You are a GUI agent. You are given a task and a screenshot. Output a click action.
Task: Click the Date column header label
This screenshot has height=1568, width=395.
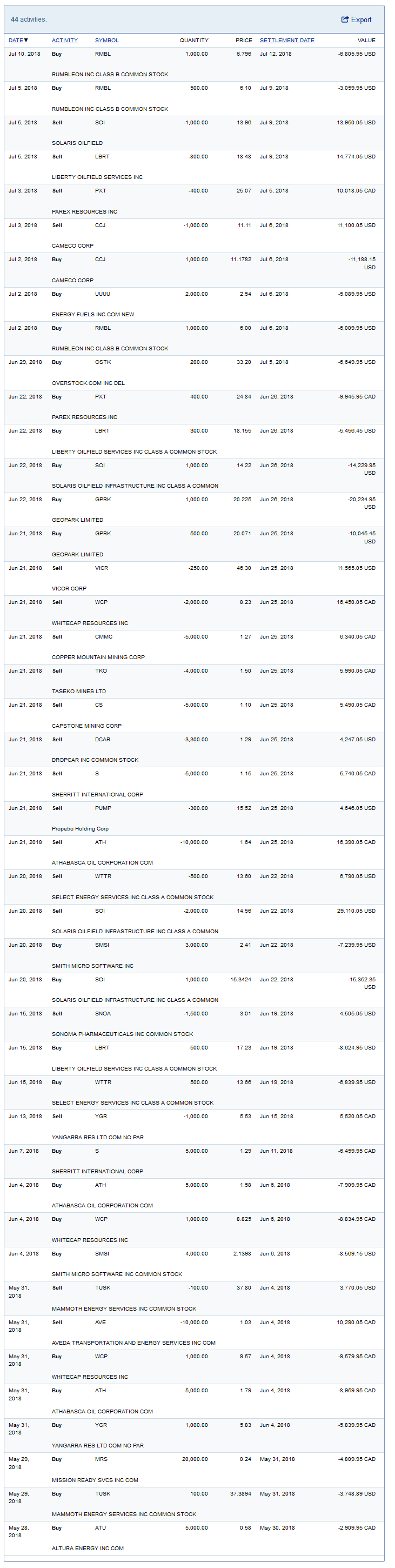click(x=15, y=41)
